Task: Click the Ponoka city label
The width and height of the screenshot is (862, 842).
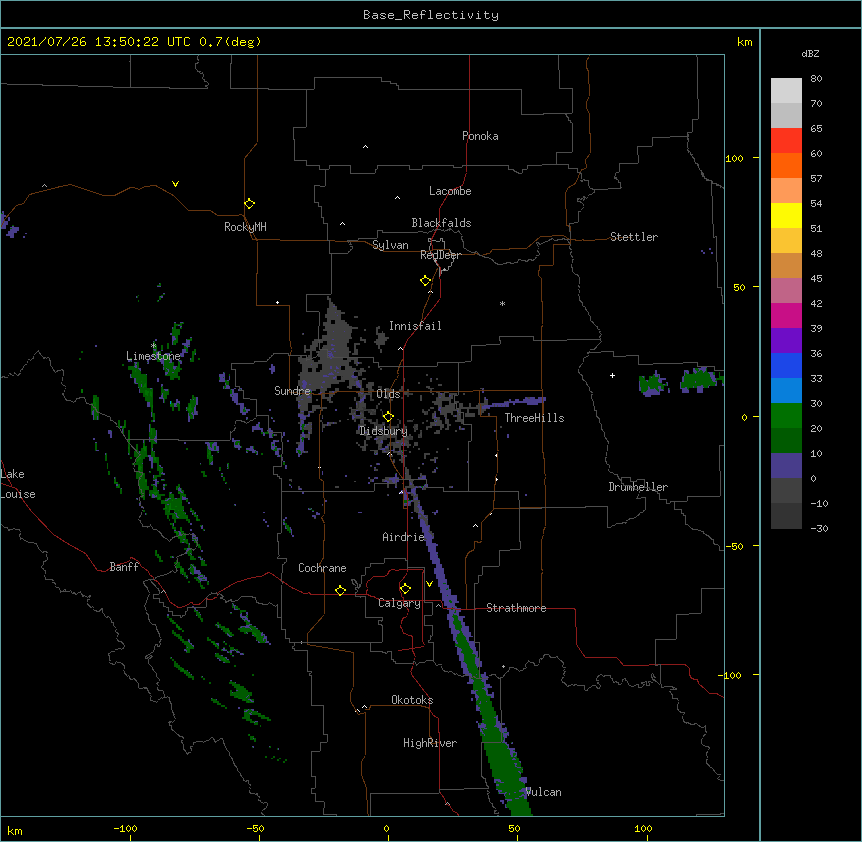Action: click(480, 136)
